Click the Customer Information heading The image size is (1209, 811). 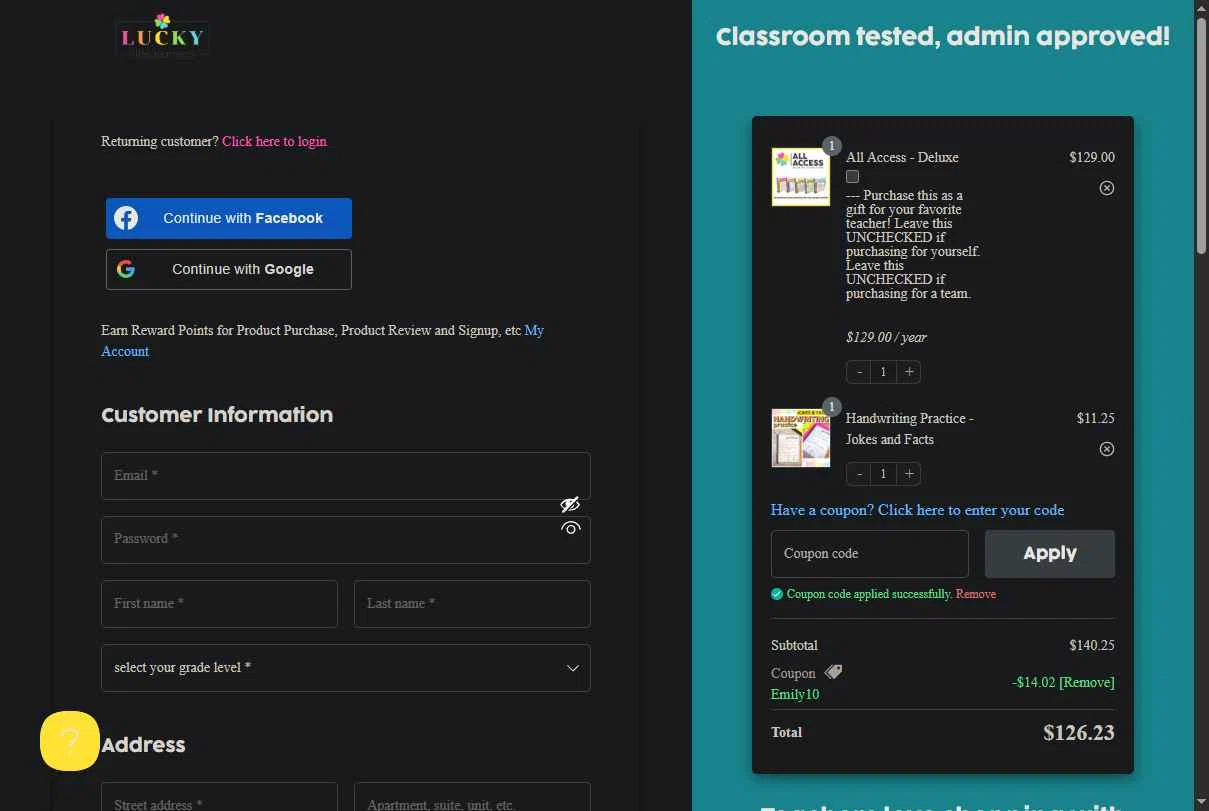(x=217, y=415)
